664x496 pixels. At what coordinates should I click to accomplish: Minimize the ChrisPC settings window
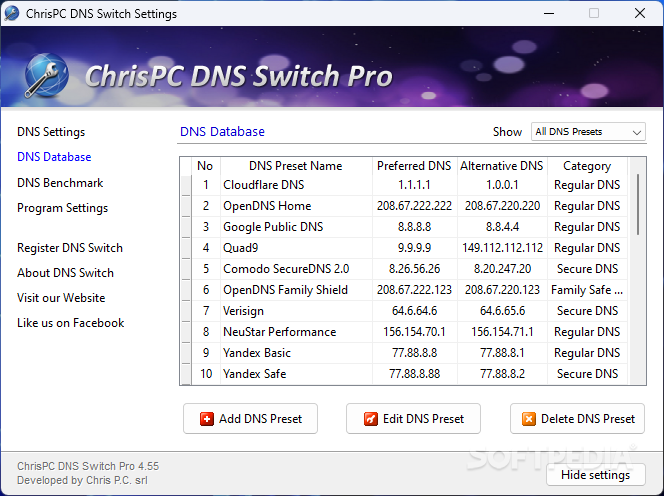(x=549, y=13)
